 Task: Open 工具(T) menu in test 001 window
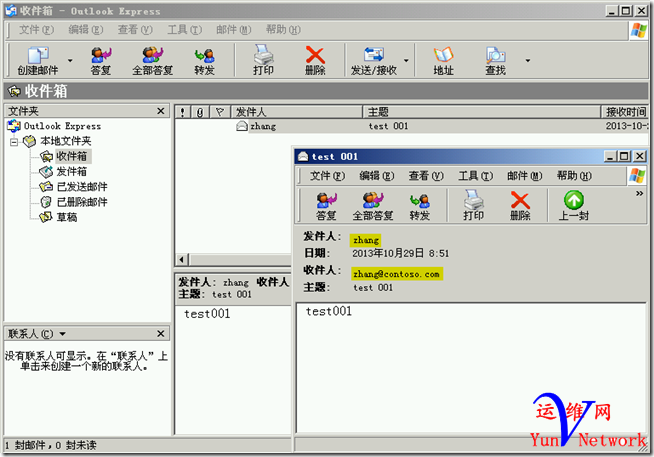(x=475, y=176)
